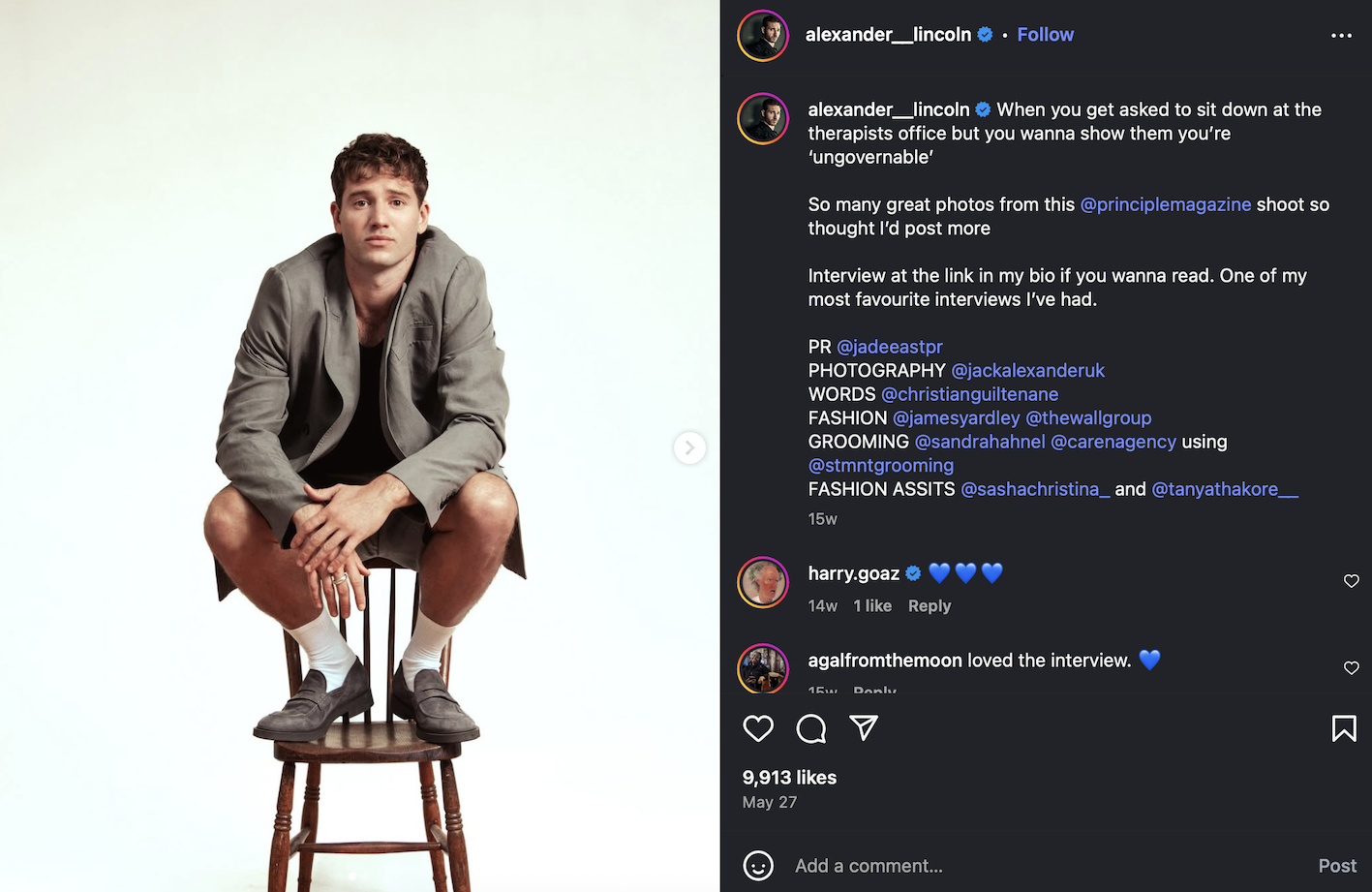The image size is (1372, 892).
Task: Open harry.goaz's profile picture
Action: point(763,583)
